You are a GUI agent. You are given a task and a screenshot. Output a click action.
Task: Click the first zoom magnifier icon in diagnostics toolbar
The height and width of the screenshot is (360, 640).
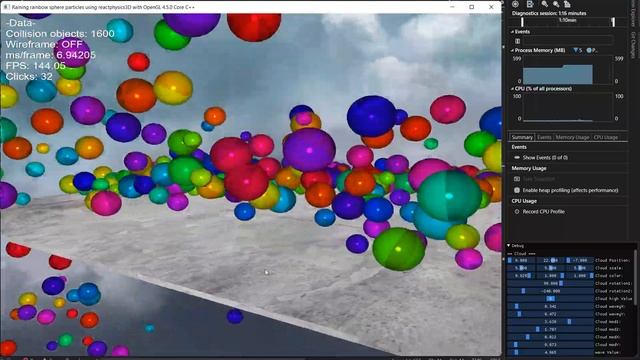click(544, 4)
